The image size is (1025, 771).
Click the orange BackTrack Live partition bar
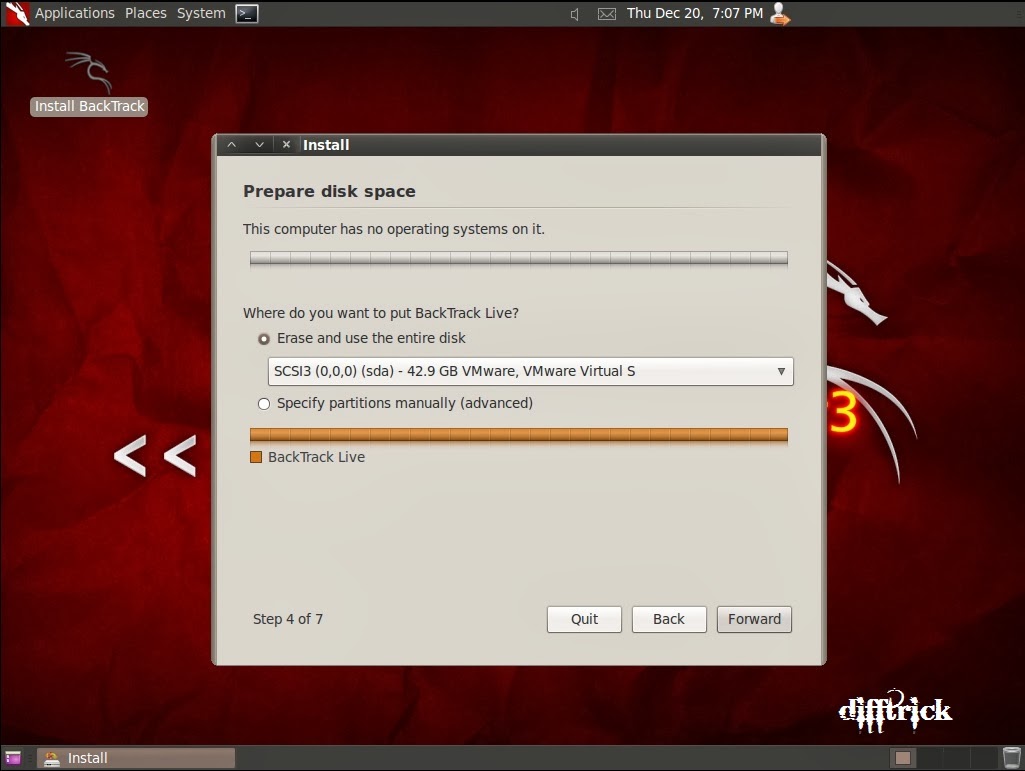tap(518, 435)
